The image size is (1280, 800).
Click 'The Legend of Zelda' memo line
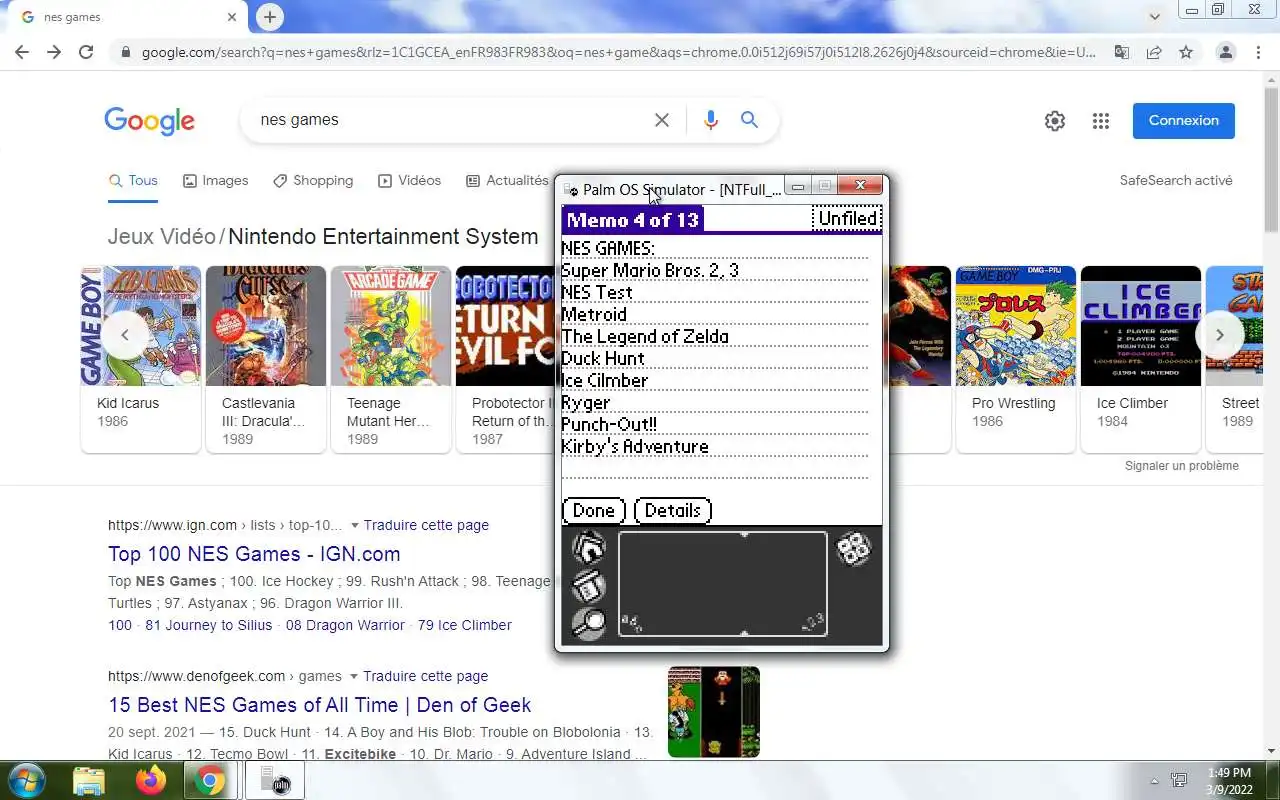[645, 336]
